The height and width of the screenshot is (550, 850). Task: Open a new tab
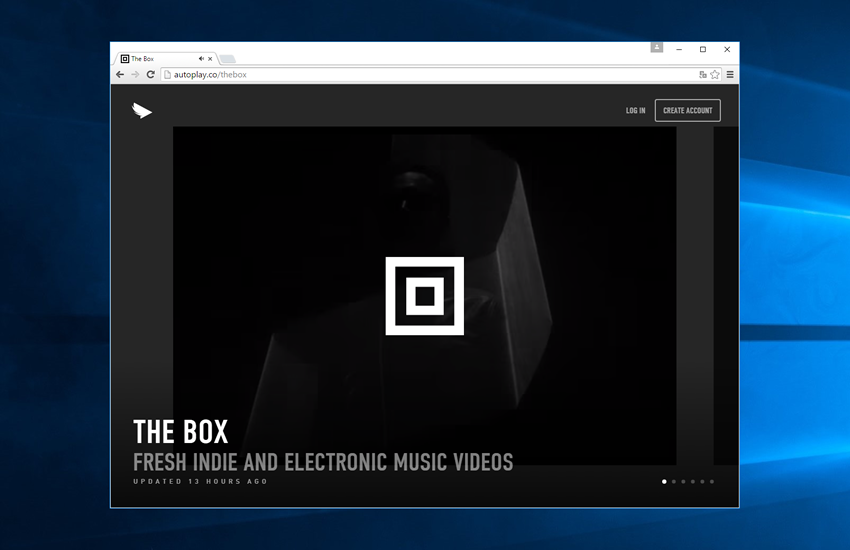228,59
